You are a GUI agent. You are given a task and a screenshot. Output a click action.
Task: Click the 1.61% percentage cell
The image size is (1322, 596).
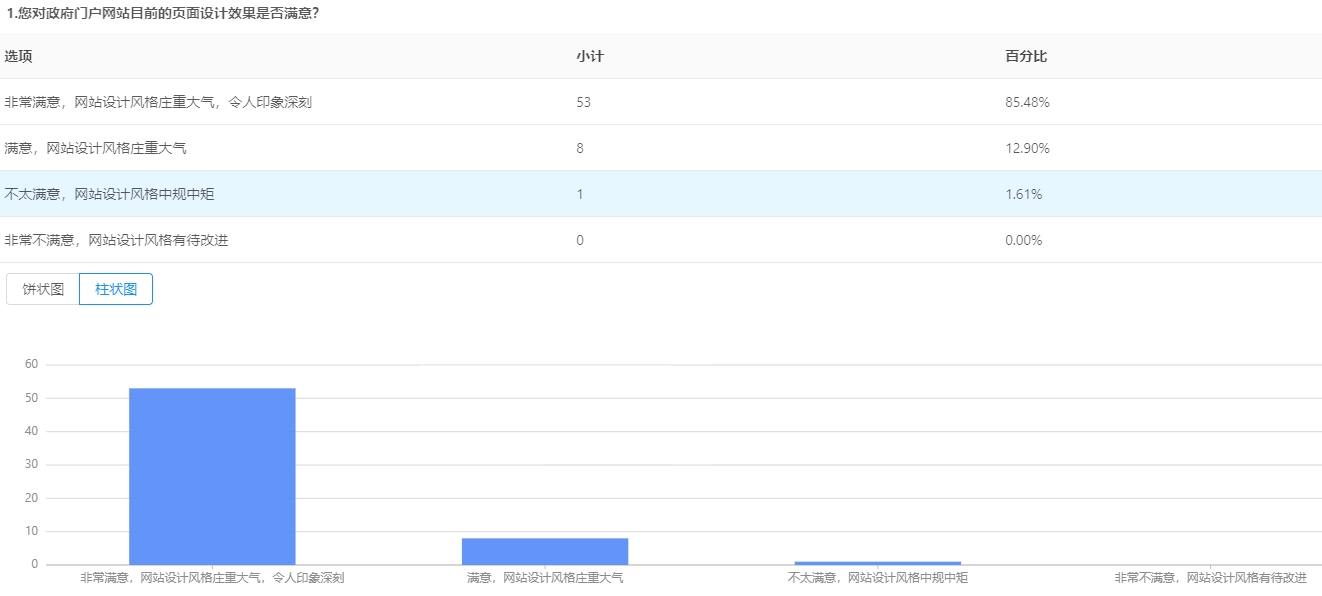click(x=1023, y=194)
